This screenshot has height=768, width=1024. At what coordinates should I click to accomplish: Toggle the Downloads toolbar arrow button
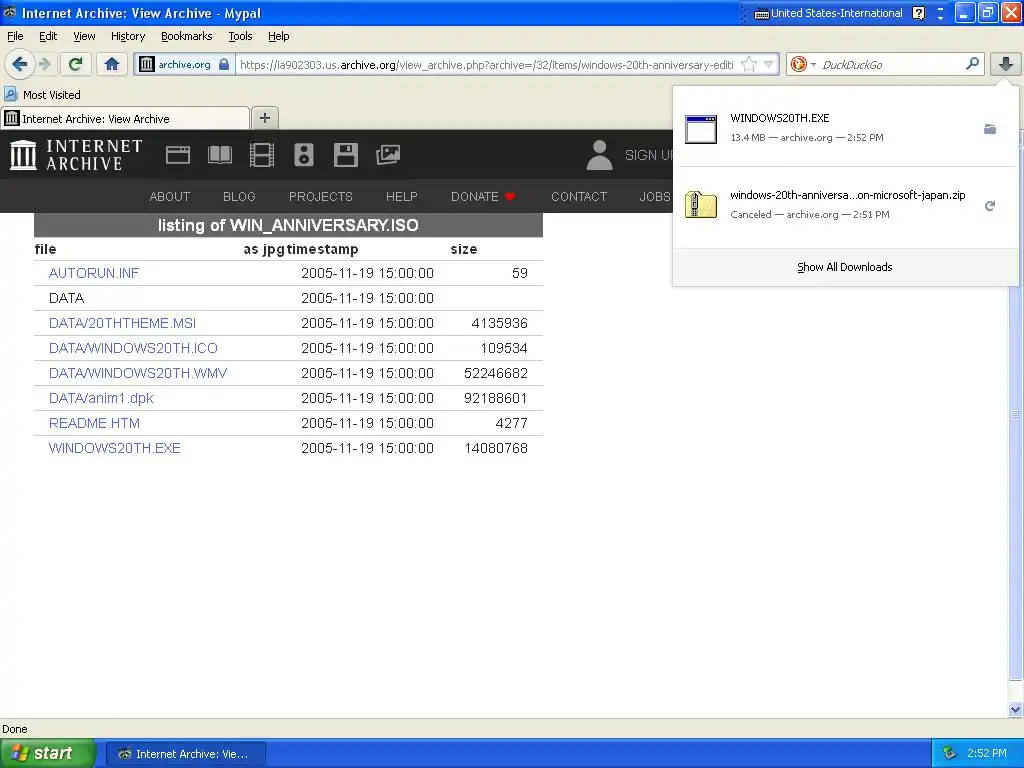click(x=1006, y=64)
